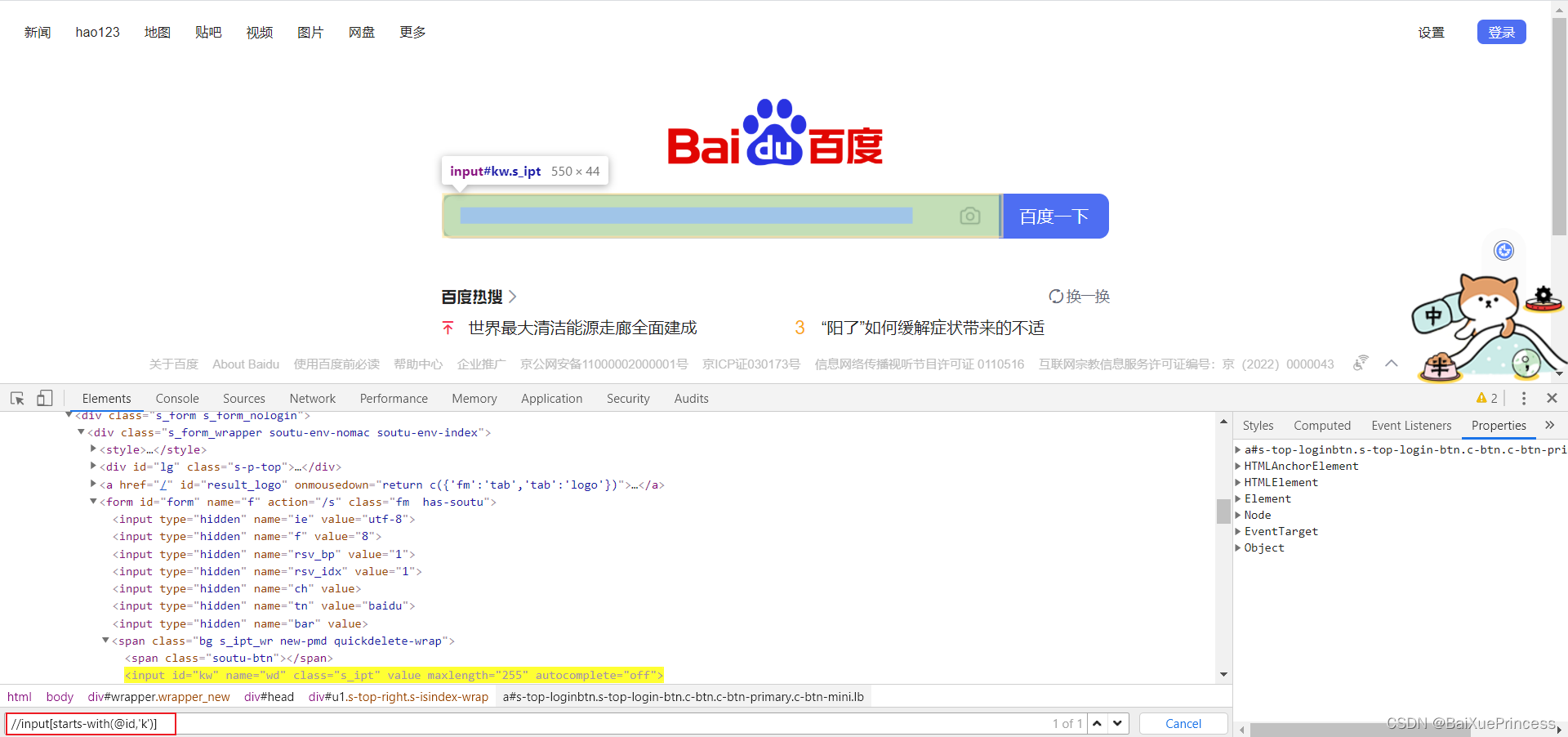Image resolution: width=1568 pixels, height=737 pixels.
Task: Click the camera image search icon
Action: (x=969, y=216)
